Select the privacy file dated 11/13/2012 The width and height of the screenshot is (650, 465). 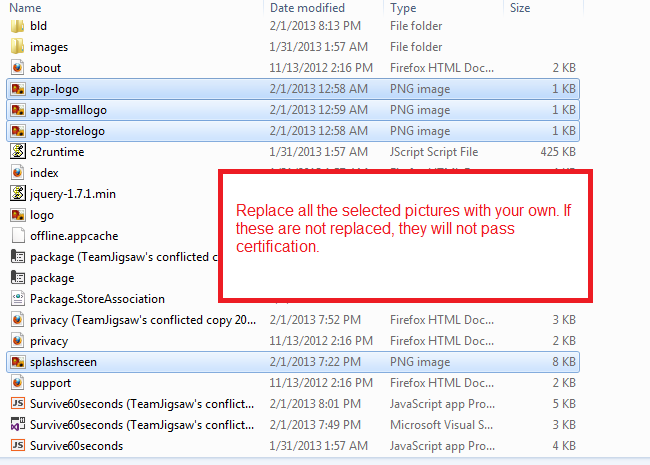[49, 340]
